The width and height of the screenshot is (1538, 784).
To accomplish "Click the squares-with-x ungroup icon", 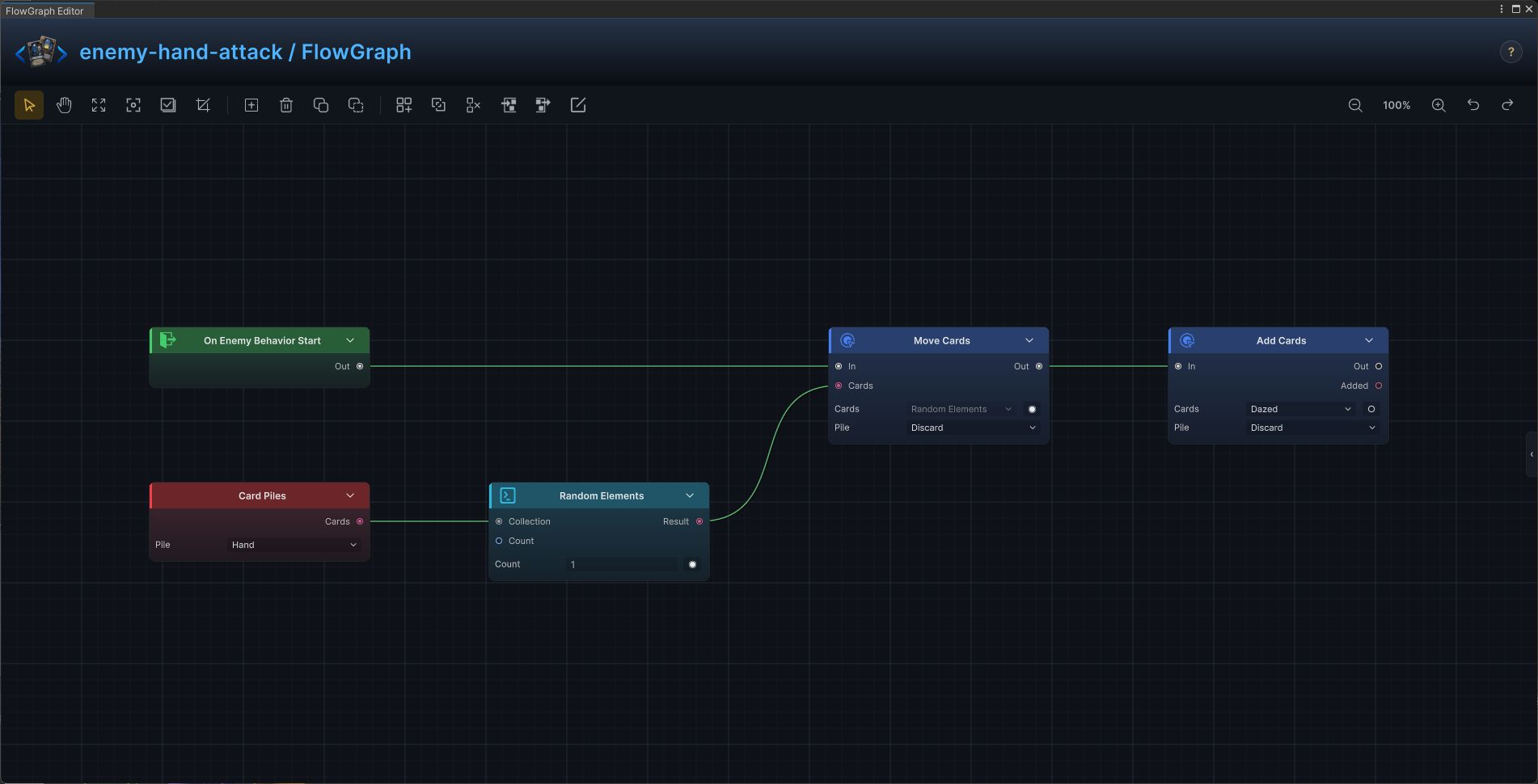I will pyautogui.click(x=473, y=105).
